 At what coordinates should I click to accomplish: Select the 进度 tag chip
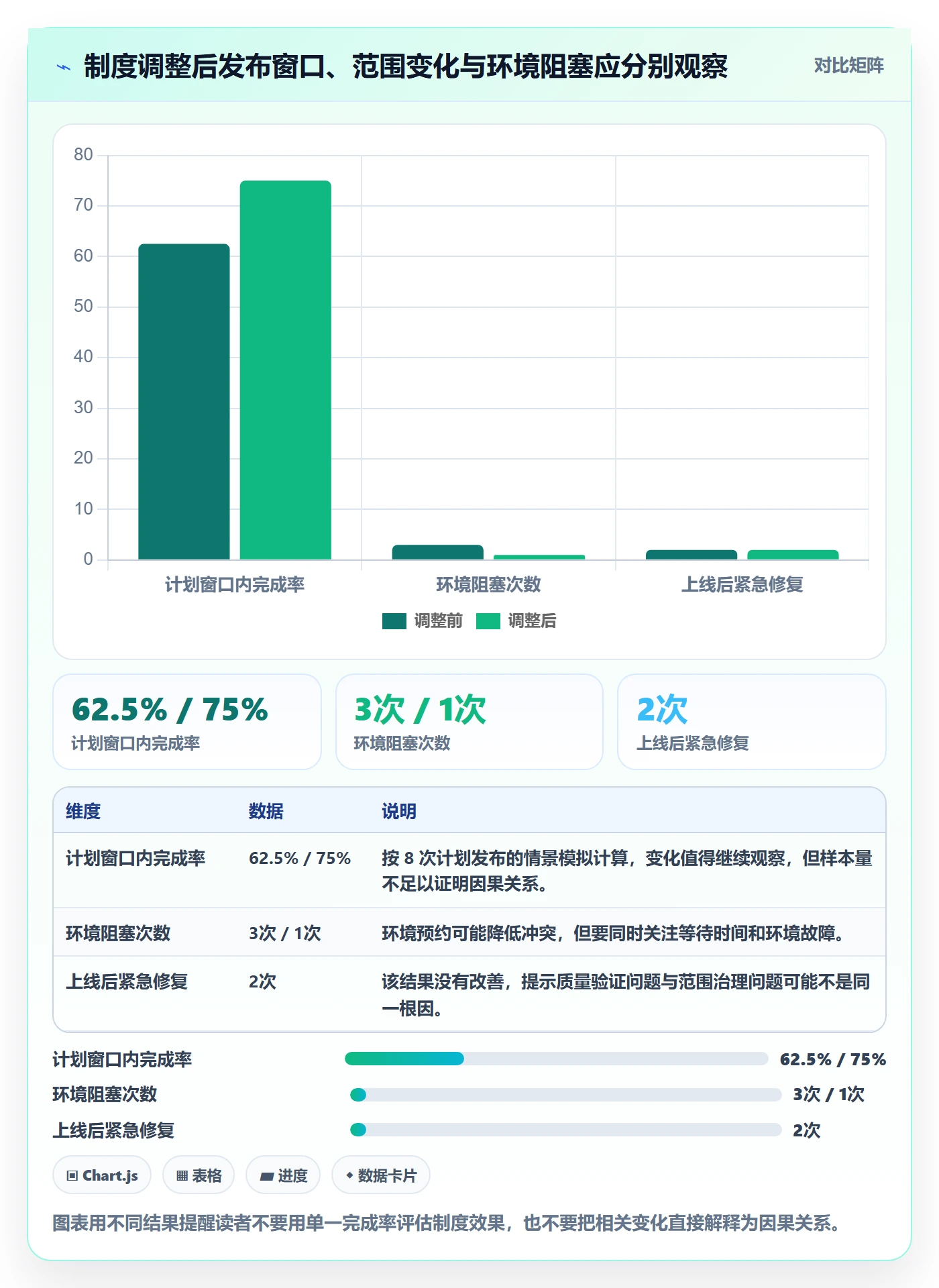283,1175
